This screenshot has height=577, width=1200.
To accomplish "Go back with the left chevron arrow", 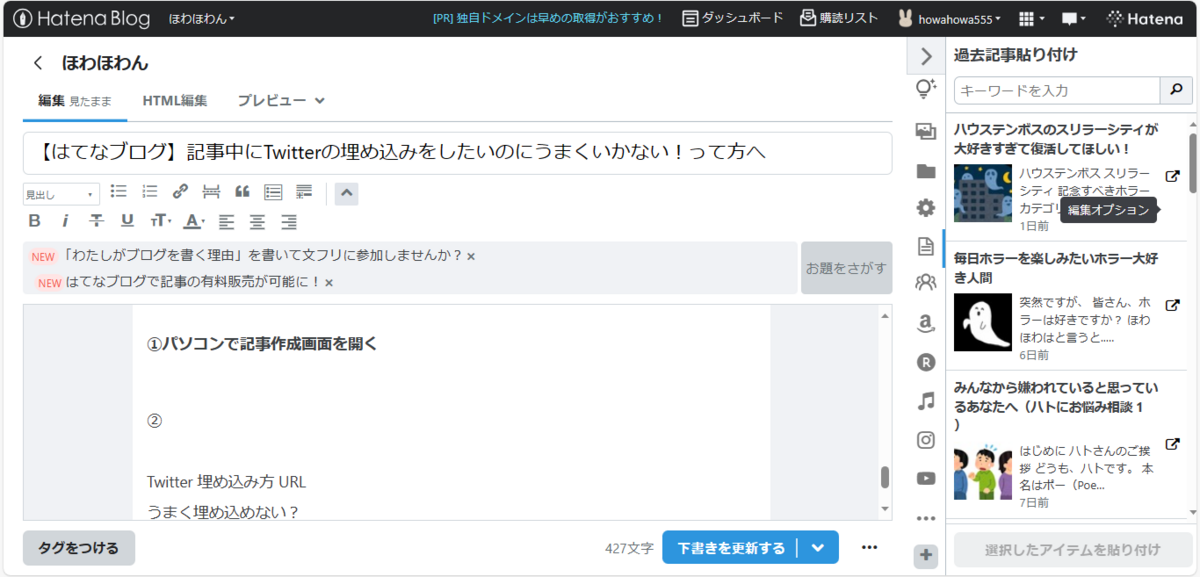I will point(38,63).
